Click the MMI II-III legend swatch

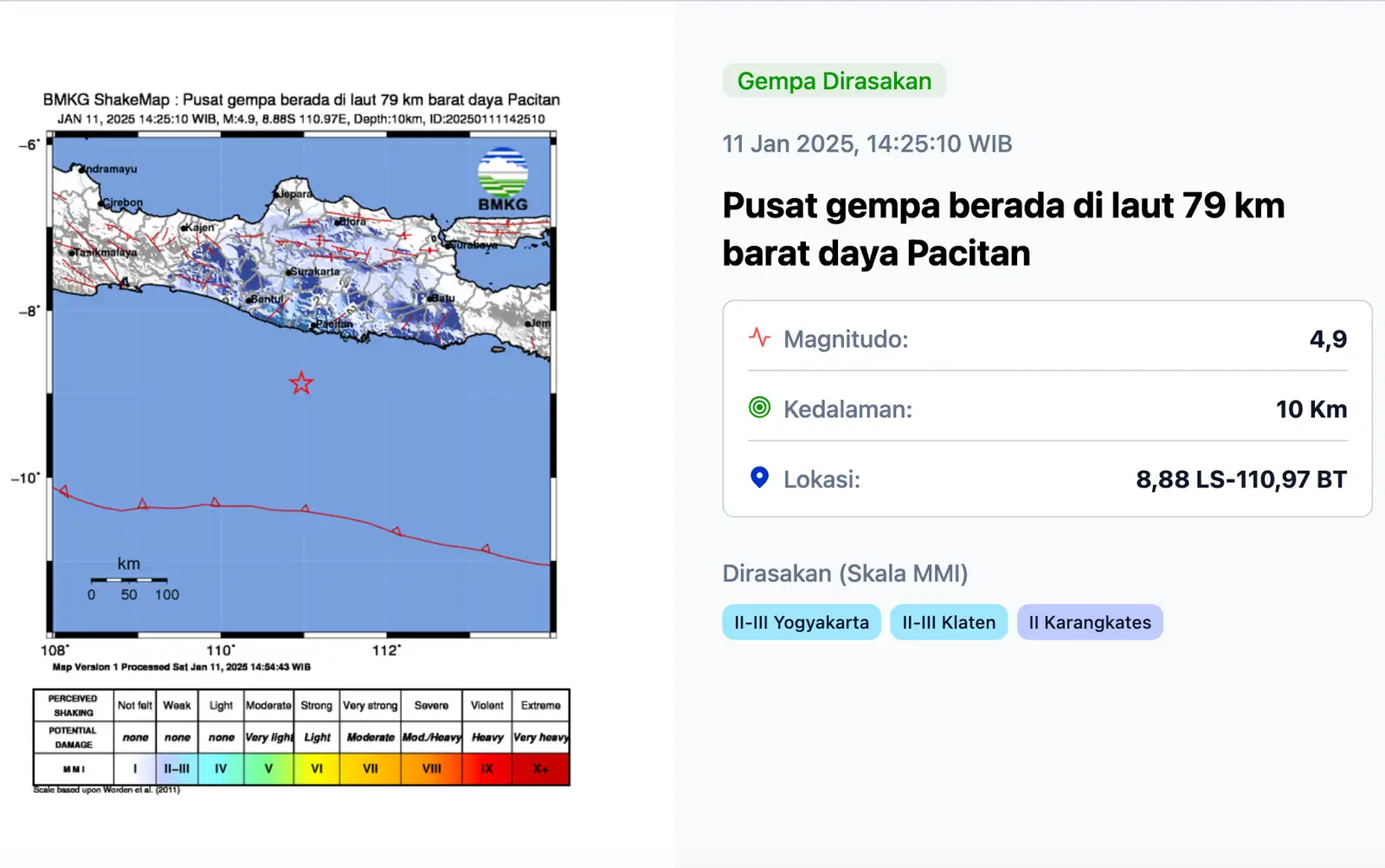pos(177,768)
